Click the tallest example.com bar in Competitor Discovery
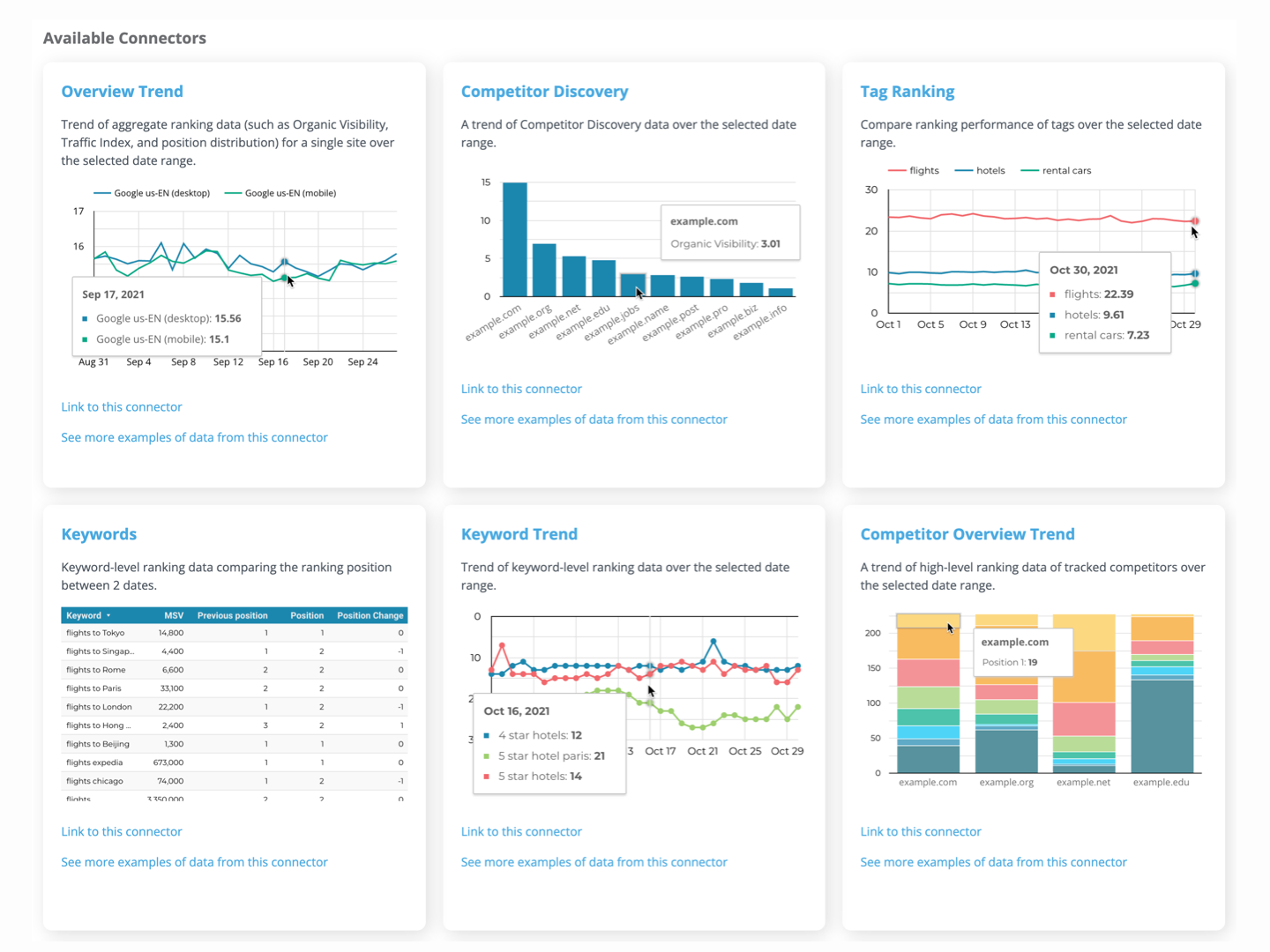 tap(515, 240)
